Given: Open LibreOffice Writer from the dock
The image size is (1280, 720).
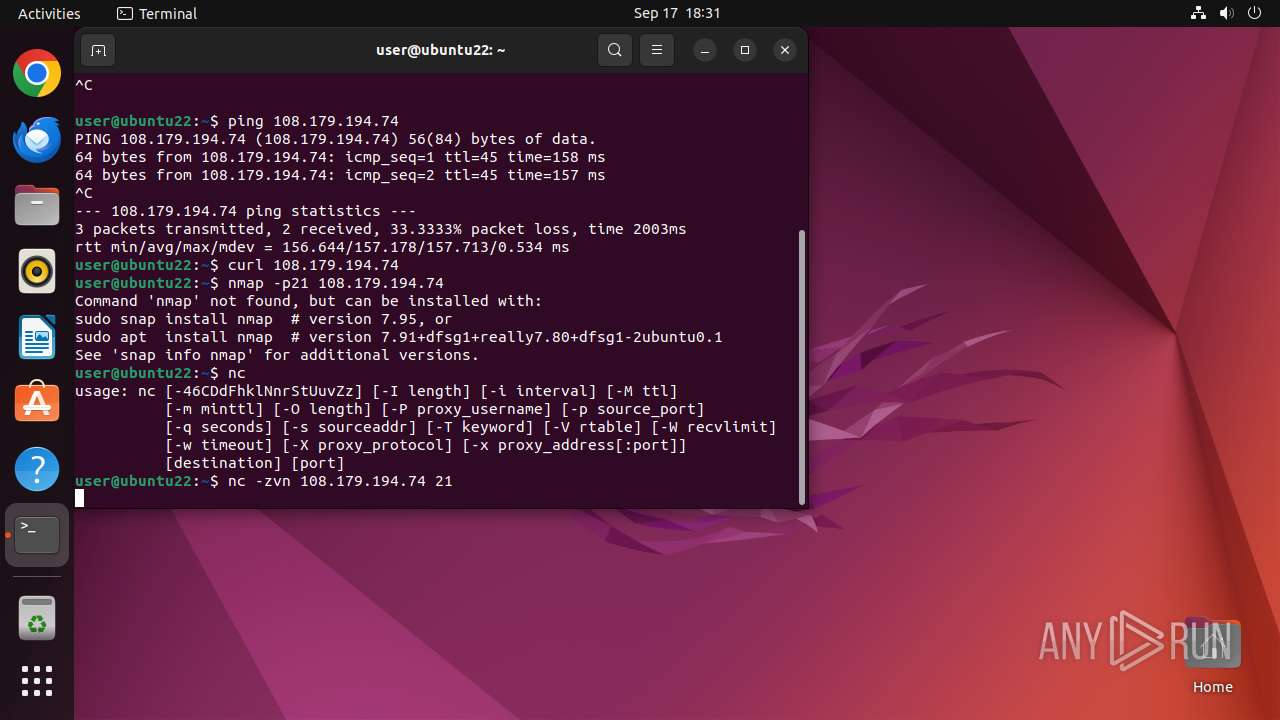Looking at the screenshot, I should (x=37, y=337).
